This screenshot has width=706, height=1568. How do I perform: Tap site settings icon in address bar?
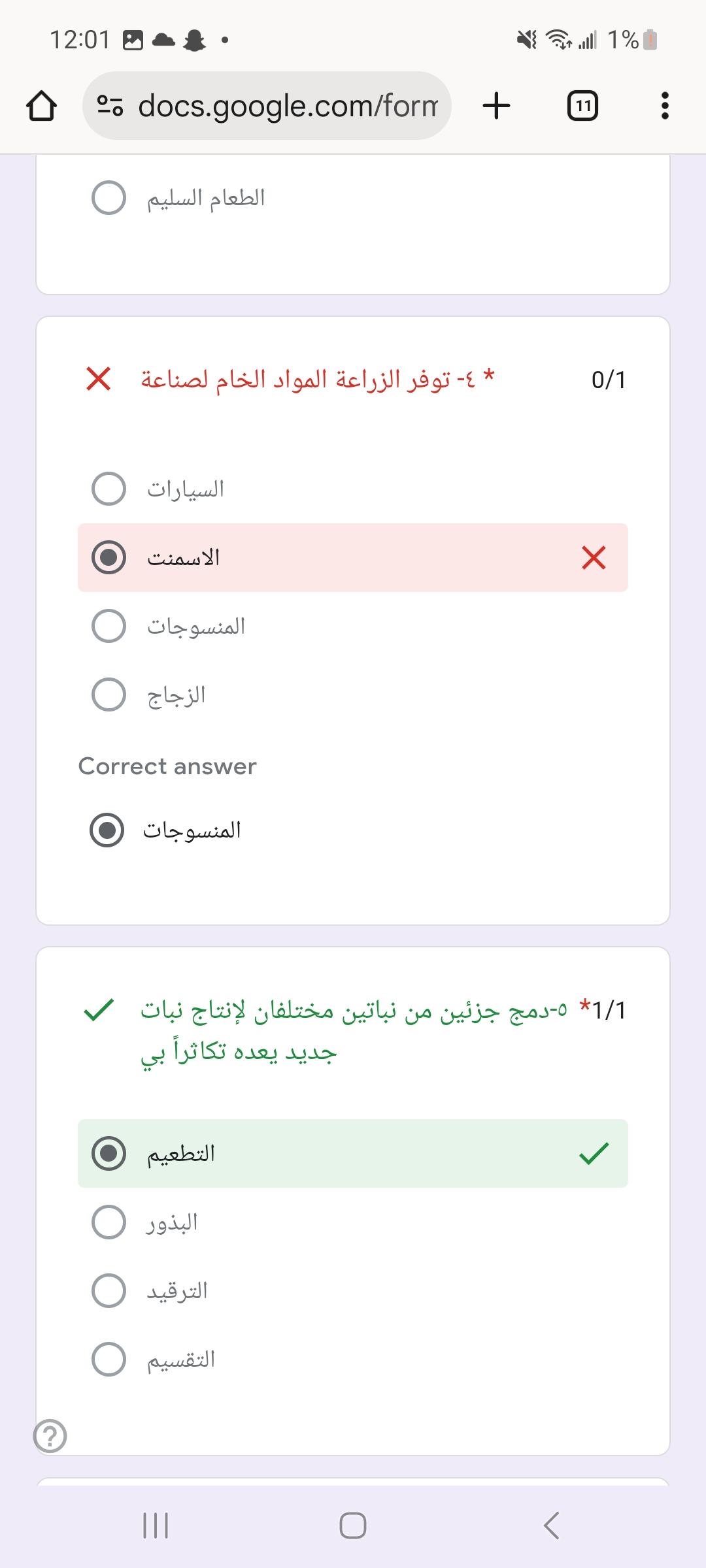[x=109, y=106]
